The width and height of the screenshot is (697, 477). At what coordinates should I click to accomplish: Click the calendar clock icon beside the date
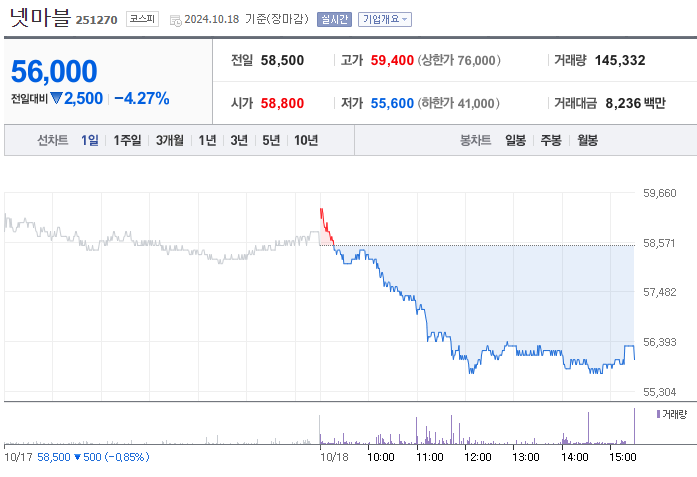point(176,20)
